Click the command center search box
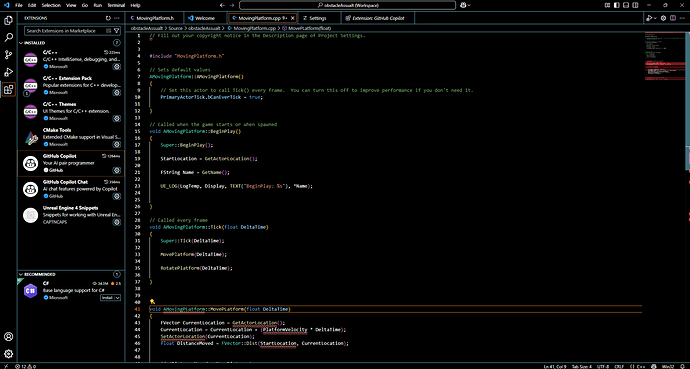 click(x=348, y=5)
